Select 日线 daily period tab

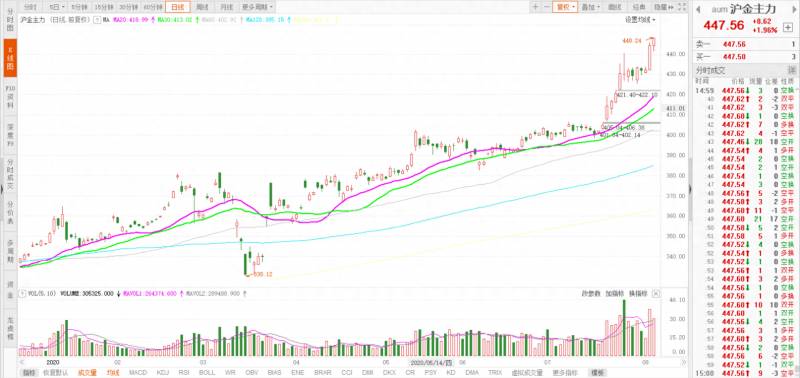coord(178,7)
